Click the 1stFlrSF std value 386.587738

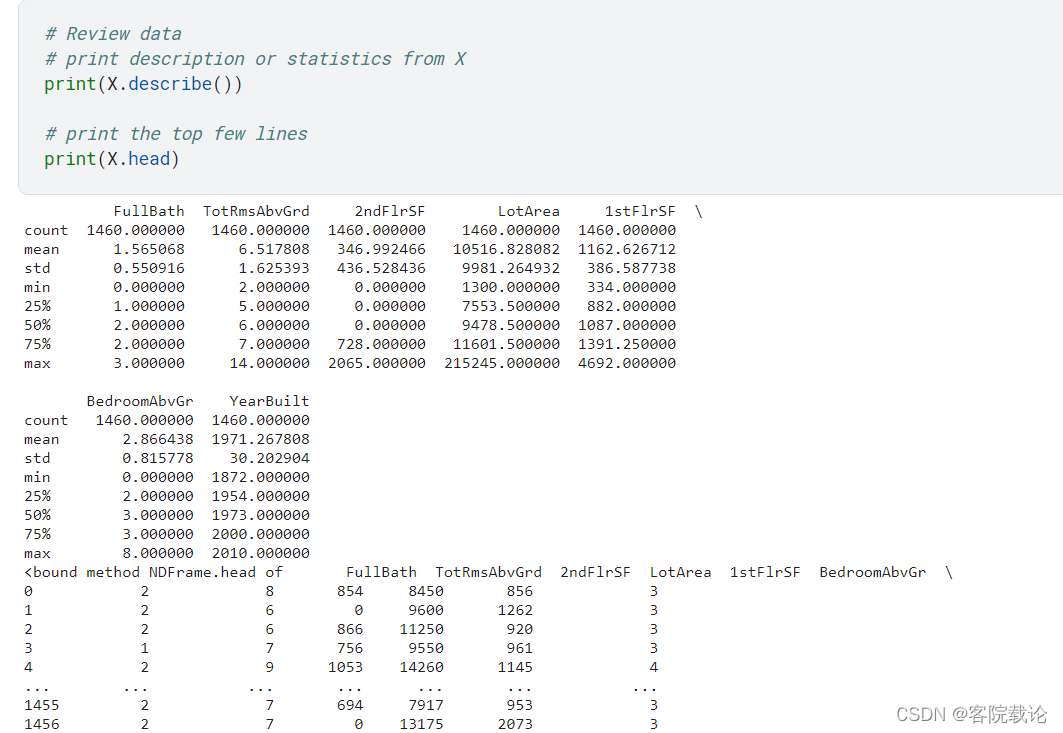point(631,269)
